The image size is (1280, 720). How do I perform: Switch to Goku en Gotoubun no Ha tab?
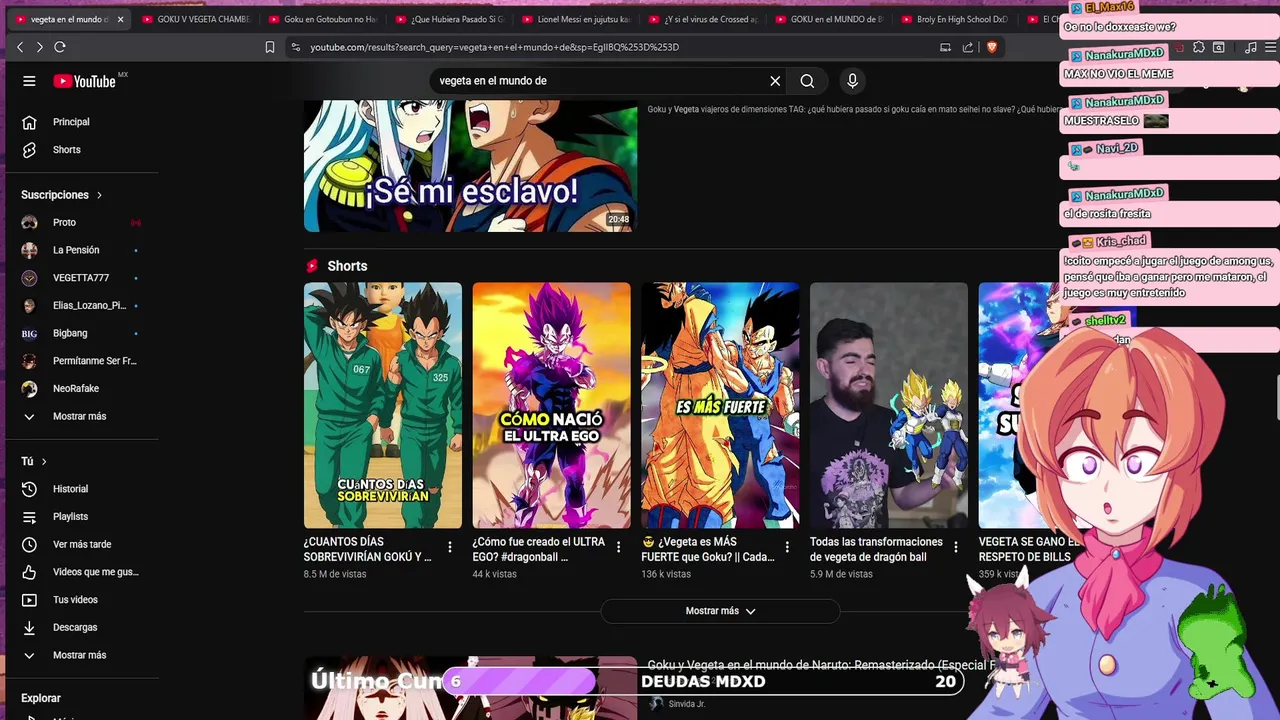(322, 19)
